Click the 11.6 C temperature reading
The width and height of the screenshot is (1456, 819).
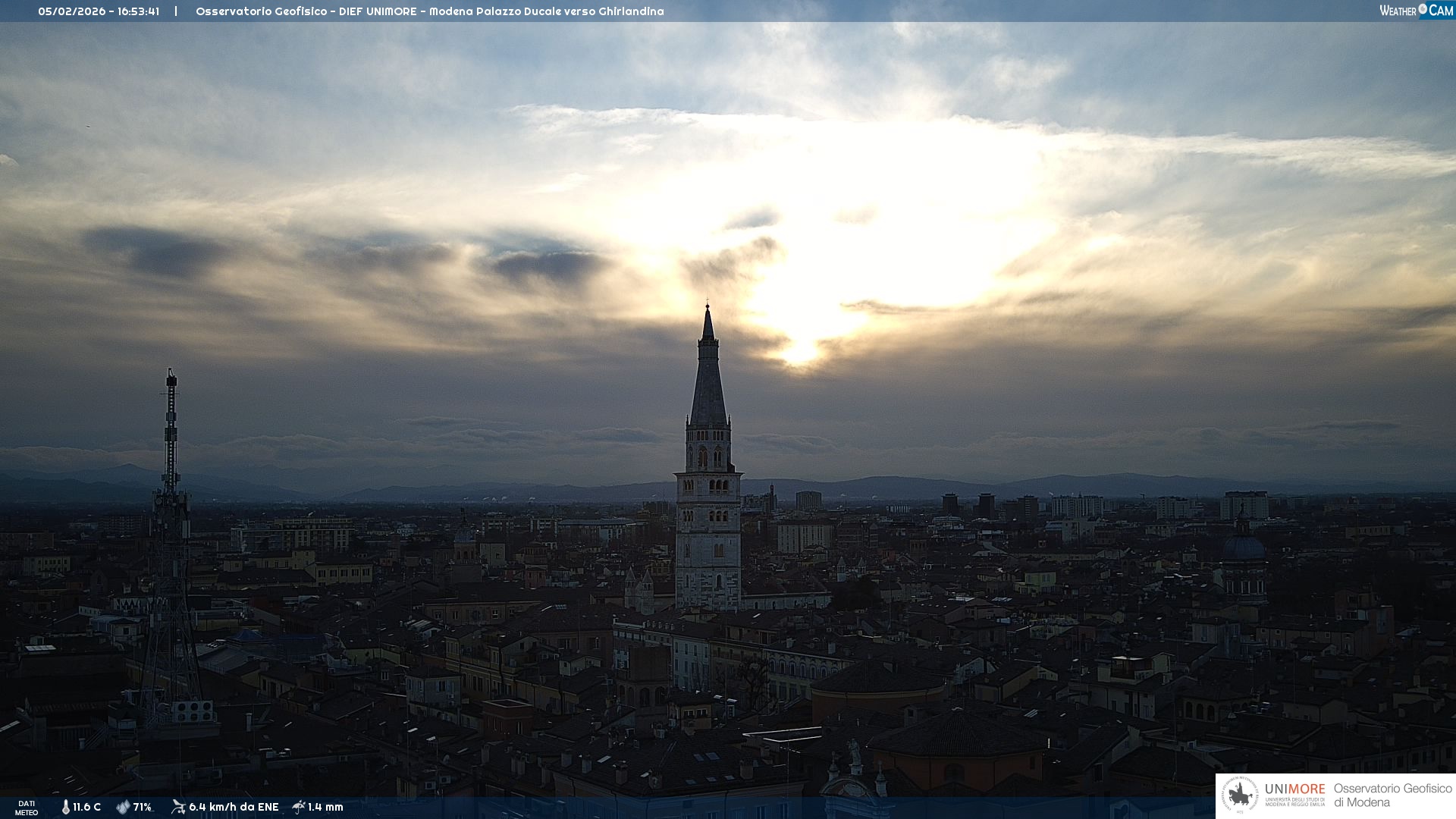87,807
